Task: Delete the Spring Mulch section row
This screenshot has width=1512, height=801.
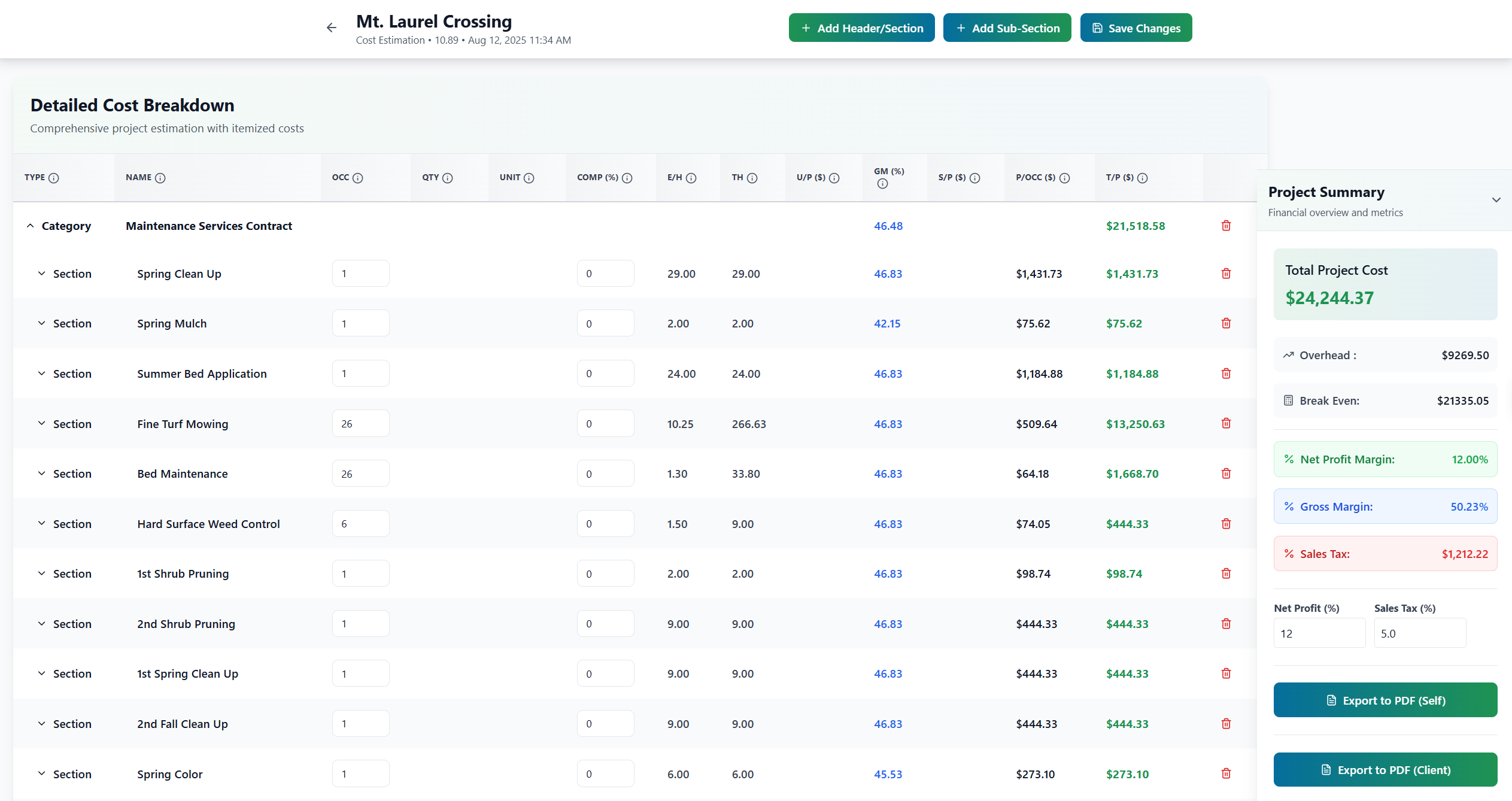Action: click(x=1226, y=323)
